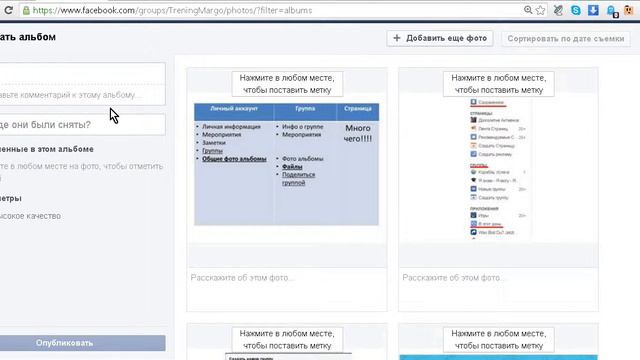Click the 'Личный аккаунт' header in table photo

tap(234, 109)
